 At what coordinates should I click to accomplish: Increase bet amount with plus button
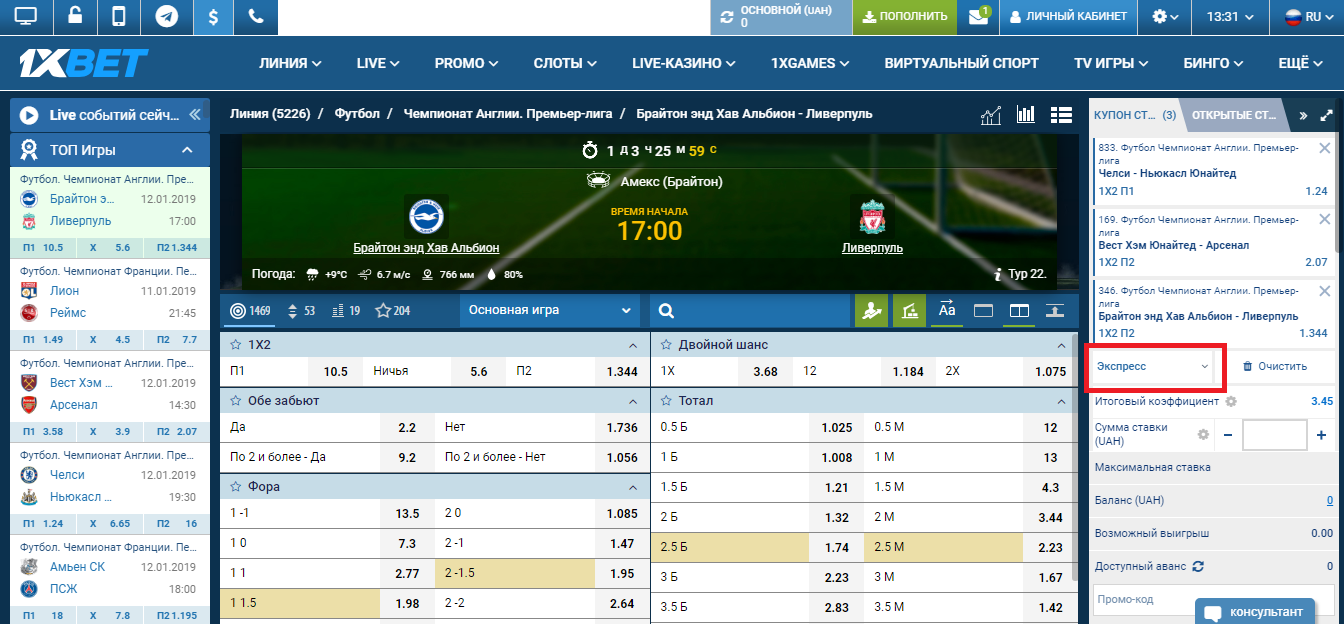pos(1321,435)
